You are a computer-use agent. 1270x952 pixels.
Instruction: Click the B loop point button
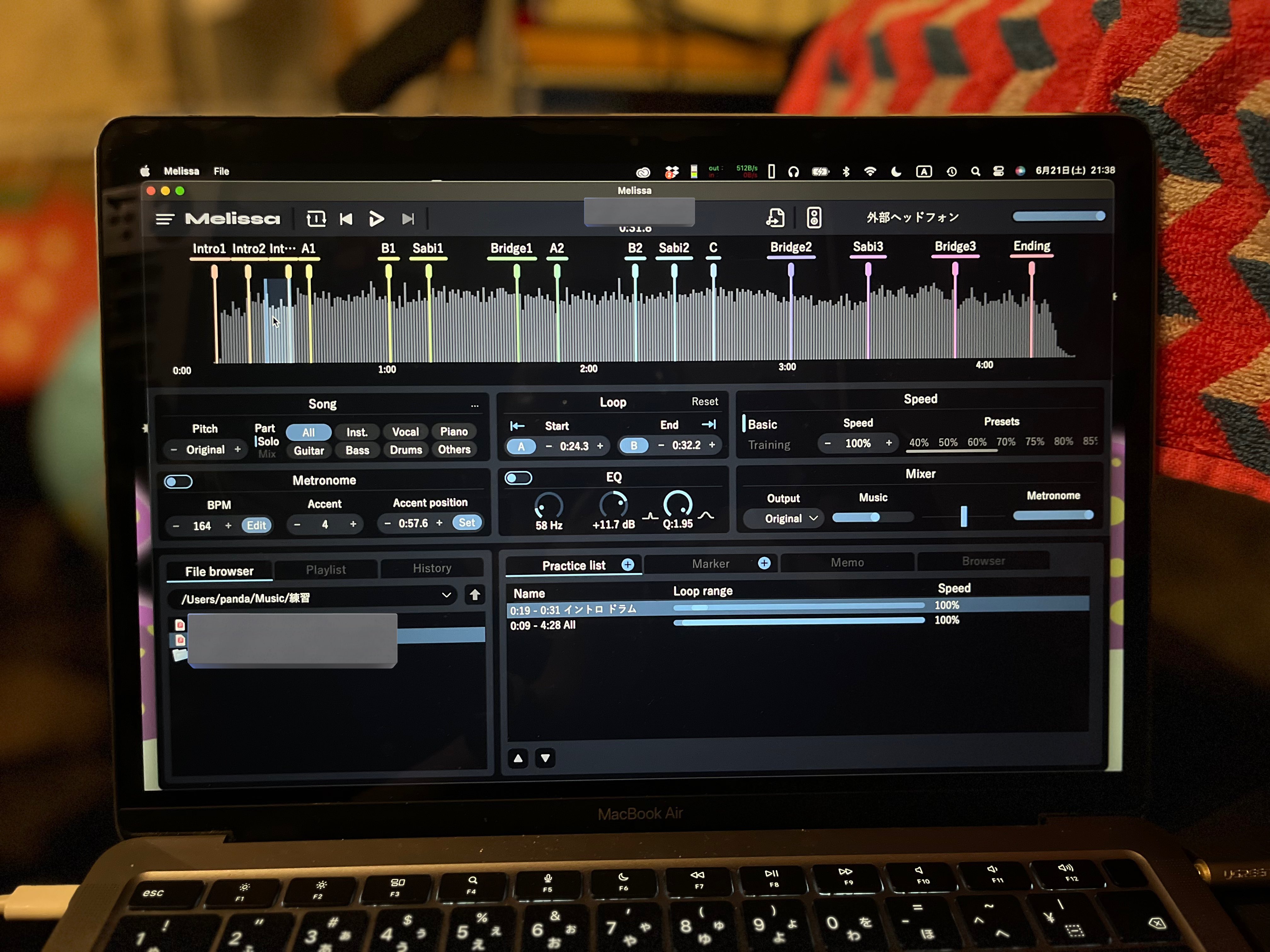click(x=634, y=445)
